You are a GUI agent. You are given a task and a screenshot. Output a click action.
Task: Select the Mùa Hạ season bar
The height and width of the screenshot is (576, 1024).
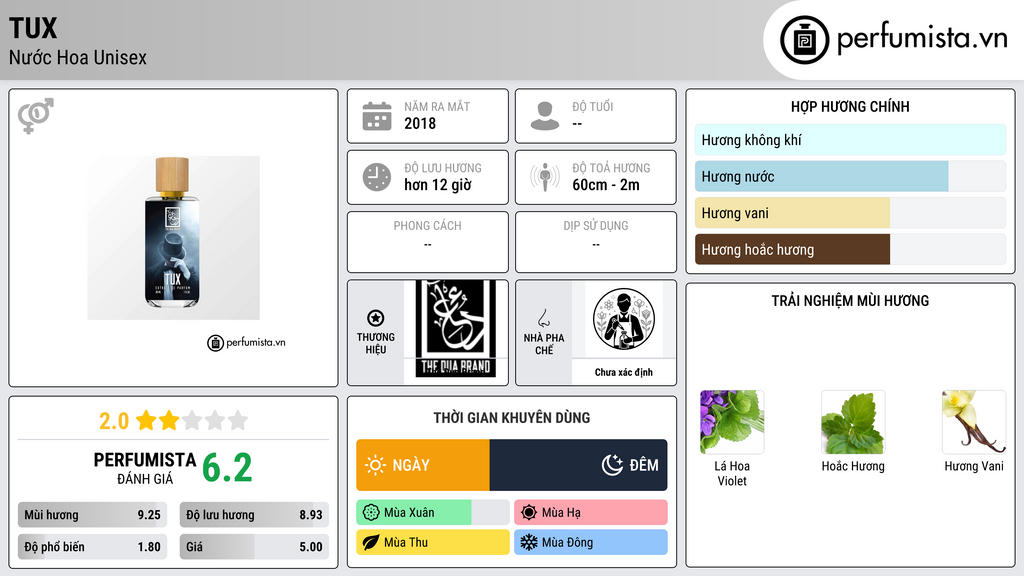click(591, 513)
